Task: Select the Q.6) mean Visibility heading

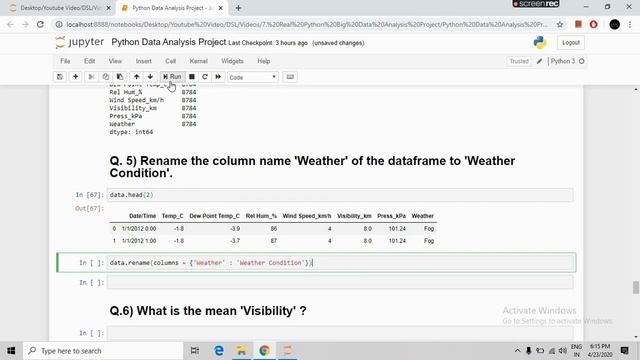Action: pos(208,311)
